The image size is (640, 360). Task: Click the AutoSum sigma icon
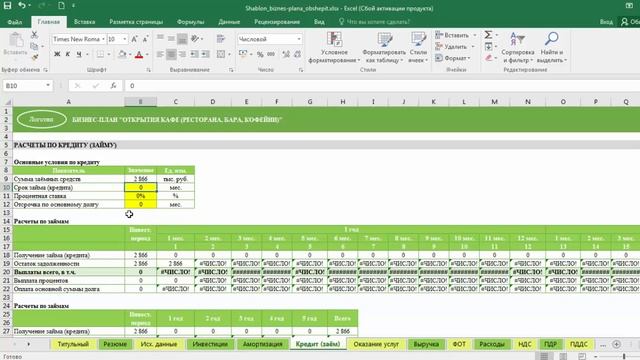click(x=489, y=35)
